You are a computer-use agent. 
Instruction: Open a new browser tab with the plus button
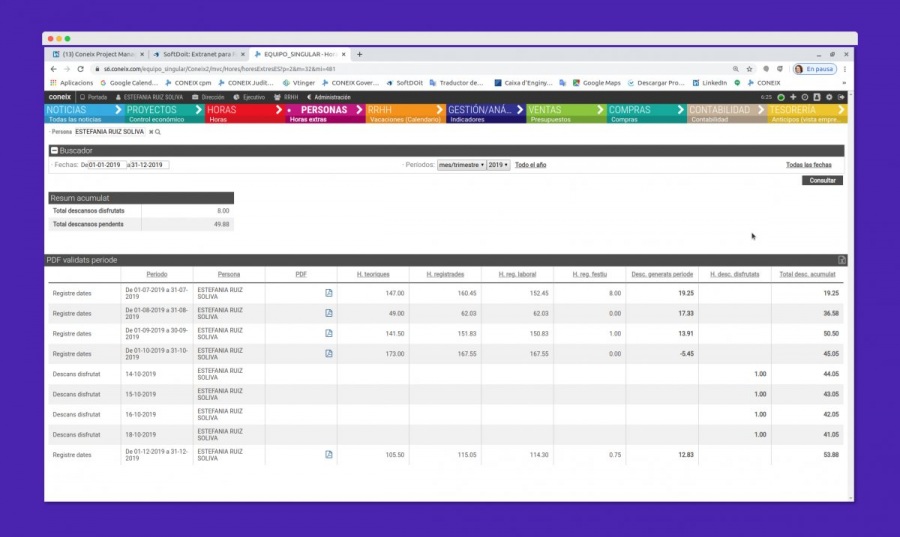tap(359, 55)
